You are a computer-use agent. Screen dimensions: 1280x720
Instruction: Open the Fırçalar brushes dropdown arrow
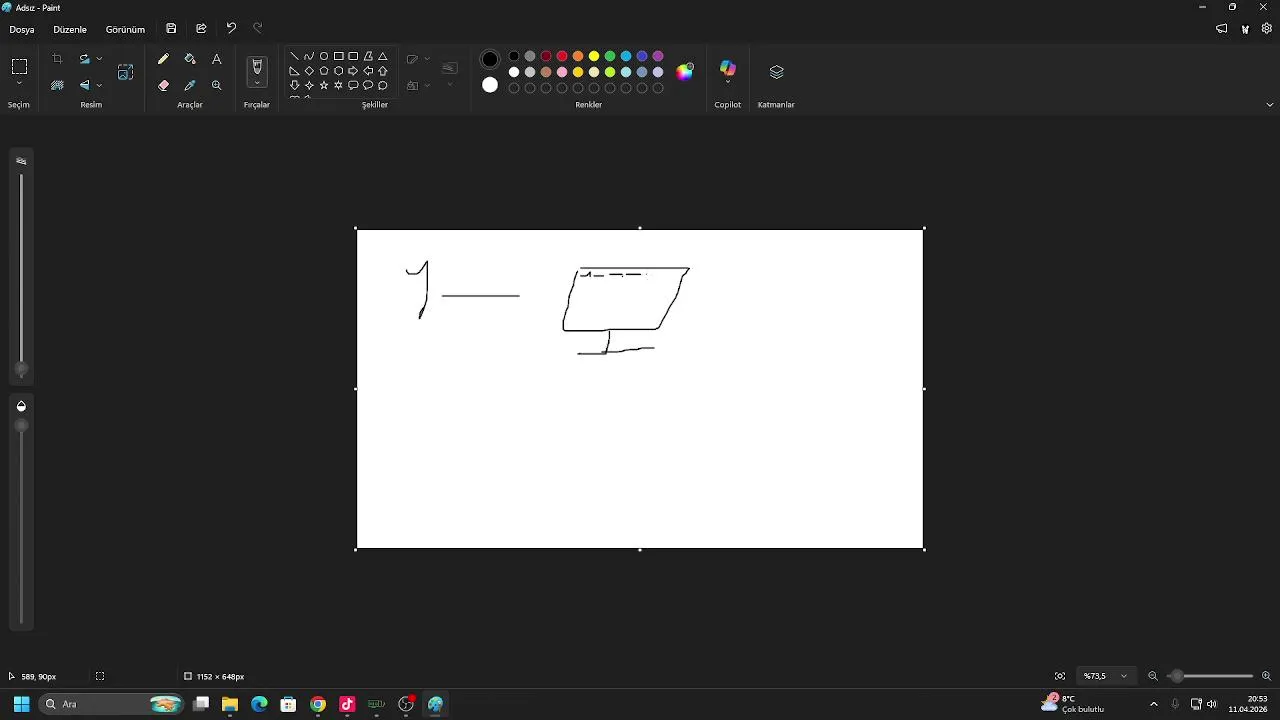pyautogui.click(x=257, y=83)
